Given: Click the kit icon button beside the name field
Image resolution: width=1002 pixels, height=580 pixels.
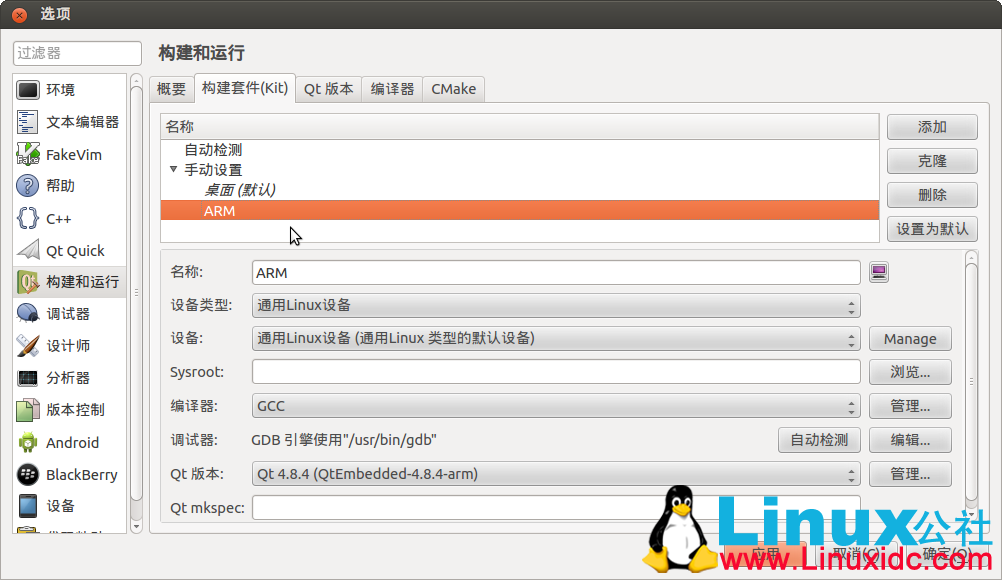Looking at the screenshot, I should click(x=878, y=272).
